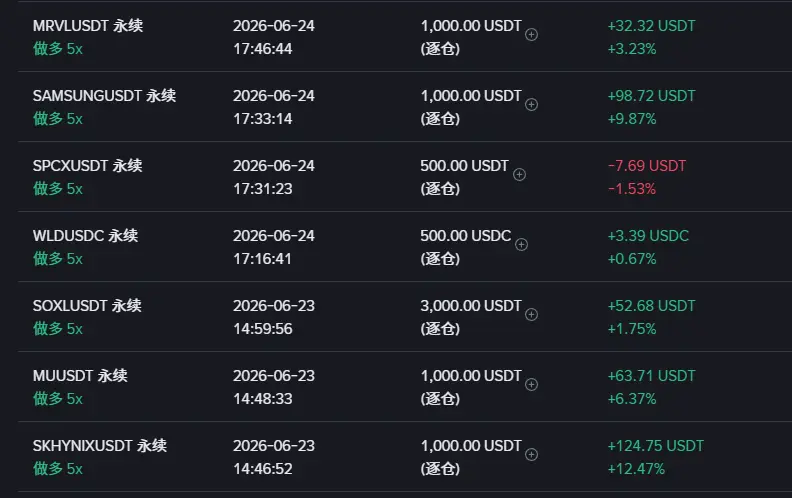Screen dimensions: 792x498
Task: Open the SAMSUNGUSDT 永续 contract
Action: [x=105, y=96]
